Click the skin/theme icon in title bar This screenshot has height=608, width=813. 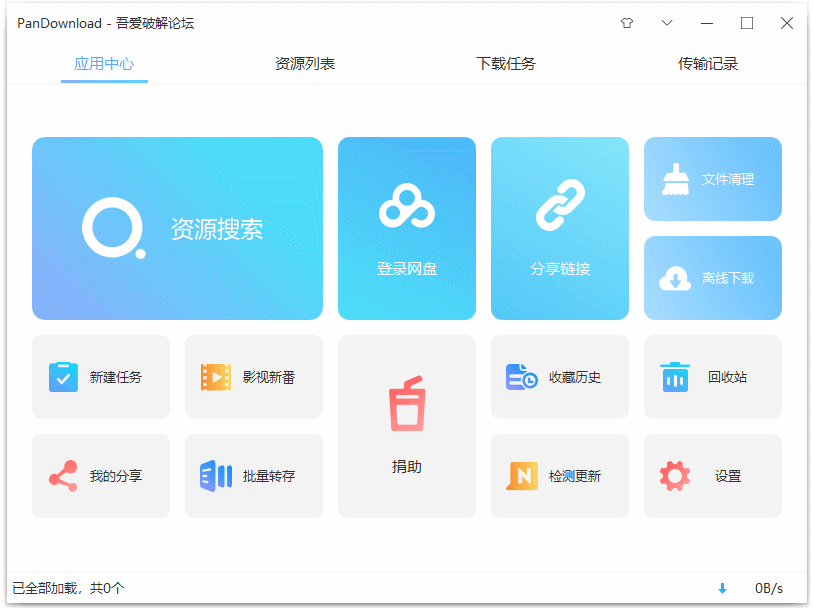[x=628, y=22]
